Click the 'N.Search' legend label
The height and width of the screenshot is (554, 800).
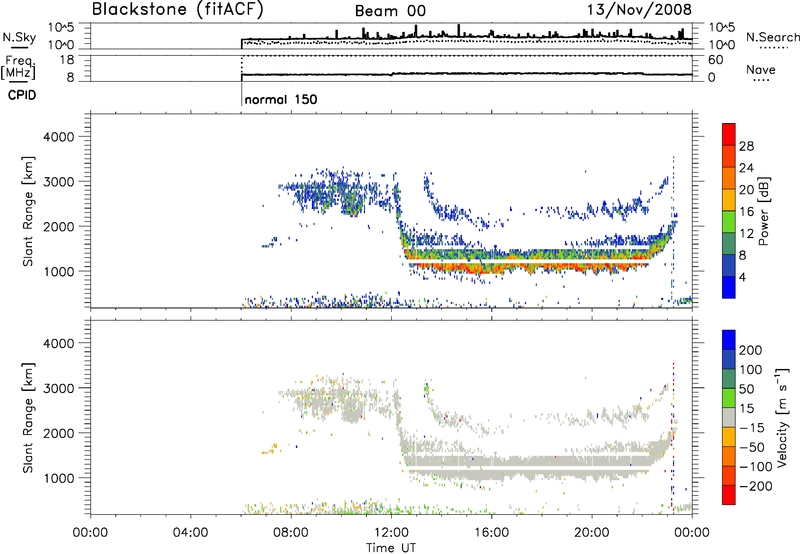pyautogui.click(x=772, y=37)
